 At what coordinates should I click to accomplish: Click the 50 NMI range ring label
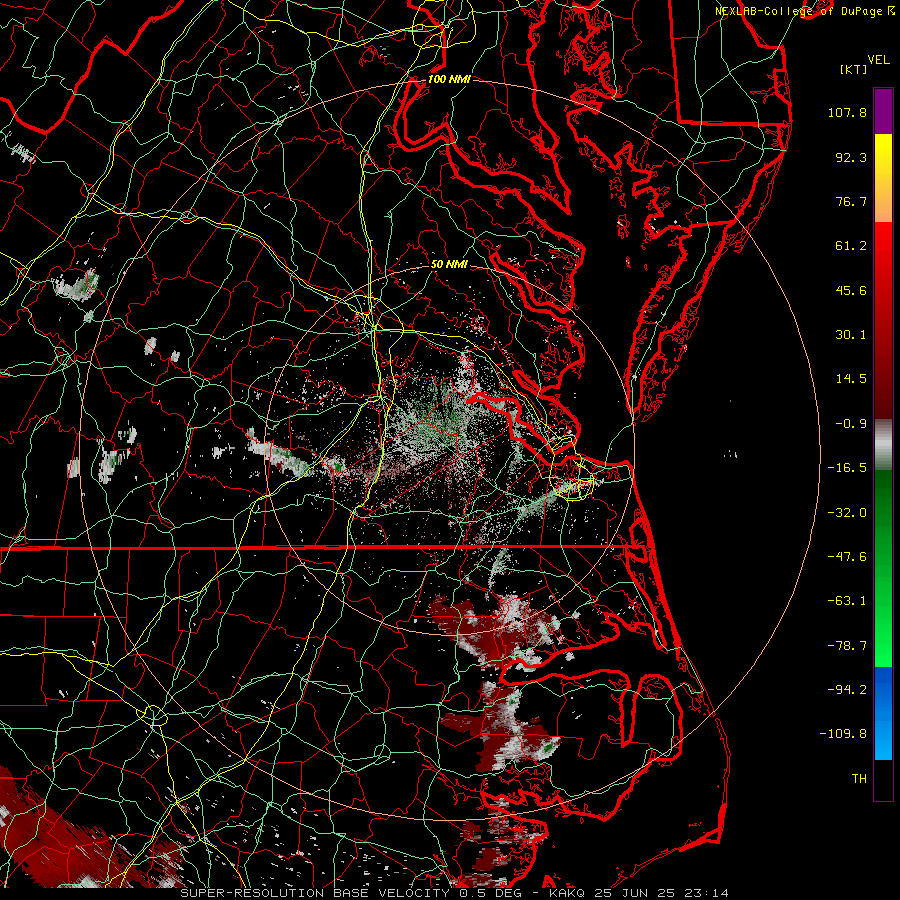449,265
